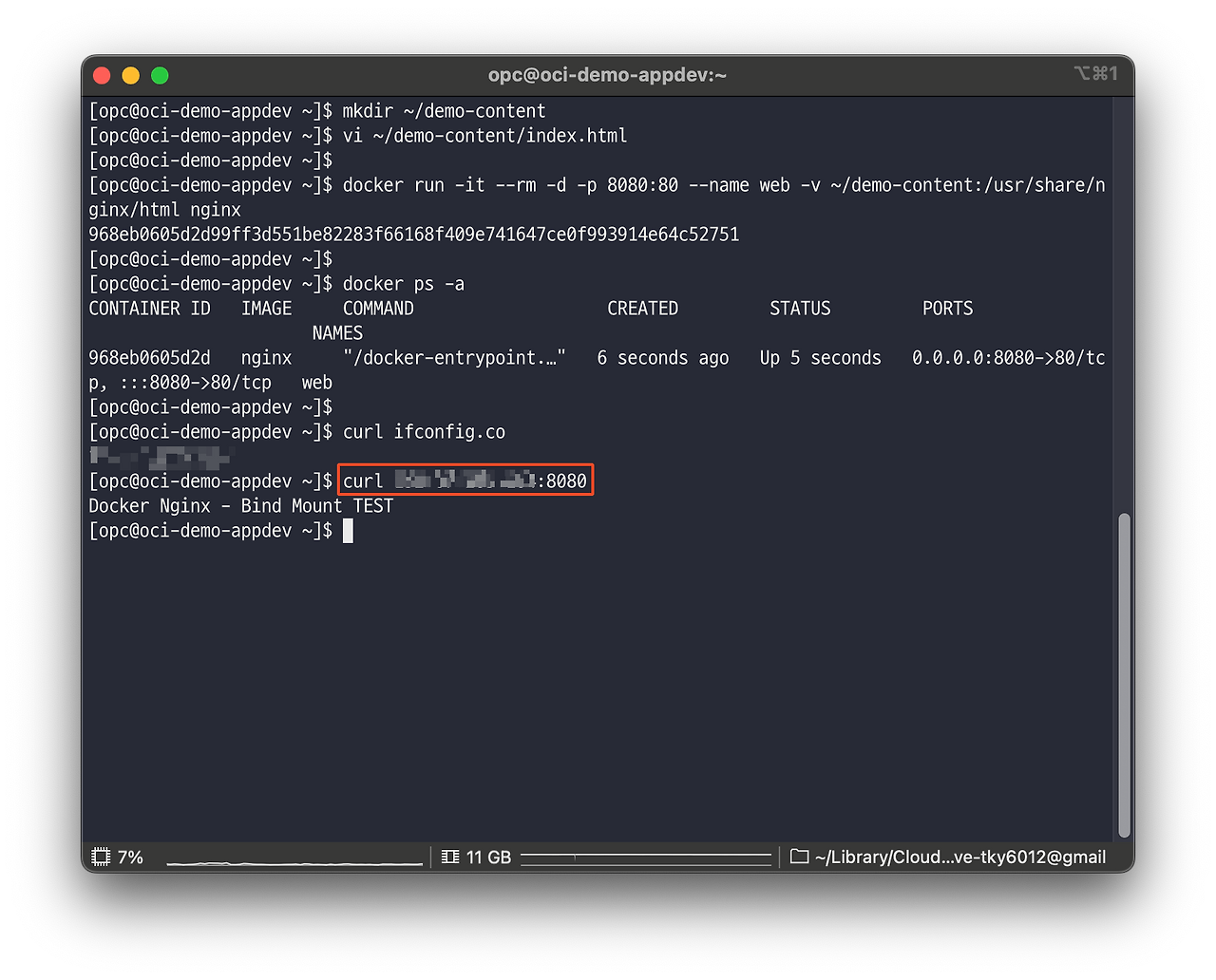The height and width of the screenshot is (980, 1216).
Task: Click the memory icon beside 11 GB
Action: [450, 857]
